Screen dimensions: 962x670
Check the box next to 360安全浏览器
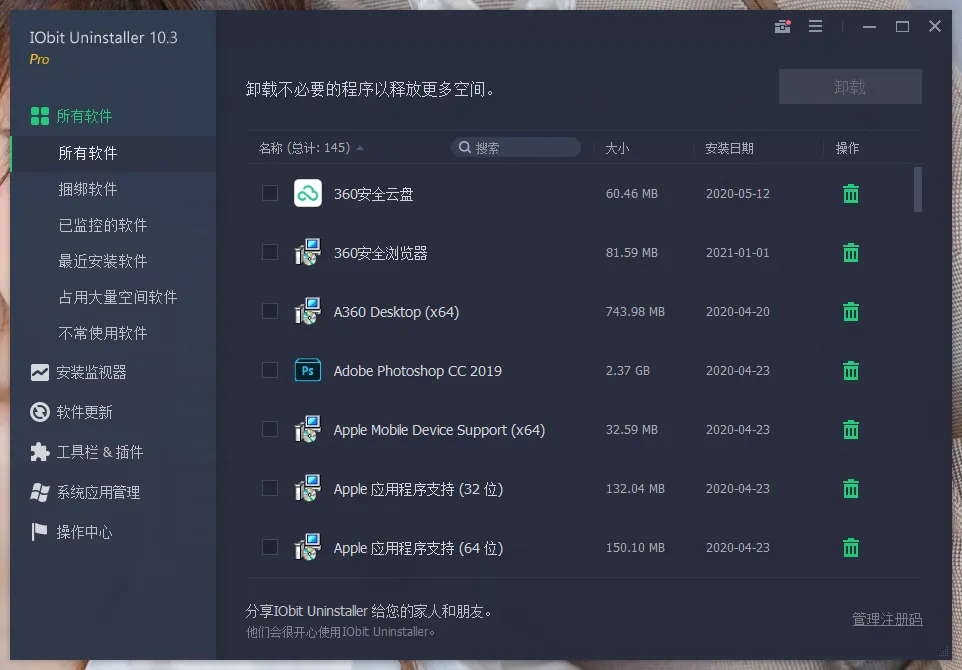269,252
